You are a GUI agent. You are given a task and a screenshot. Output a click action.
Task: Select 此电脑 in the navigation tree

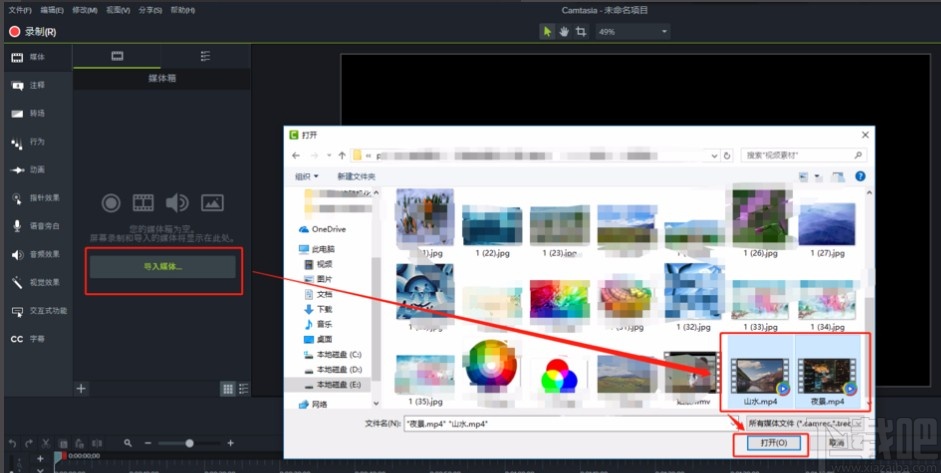[317, 249]
